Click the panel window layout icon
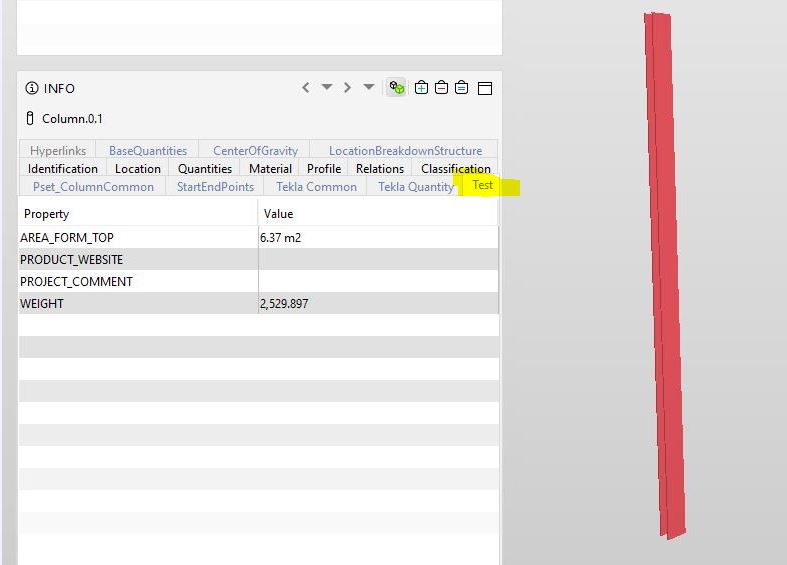The image size is (787, 565). pyautogui.click(x=485, y=88)
